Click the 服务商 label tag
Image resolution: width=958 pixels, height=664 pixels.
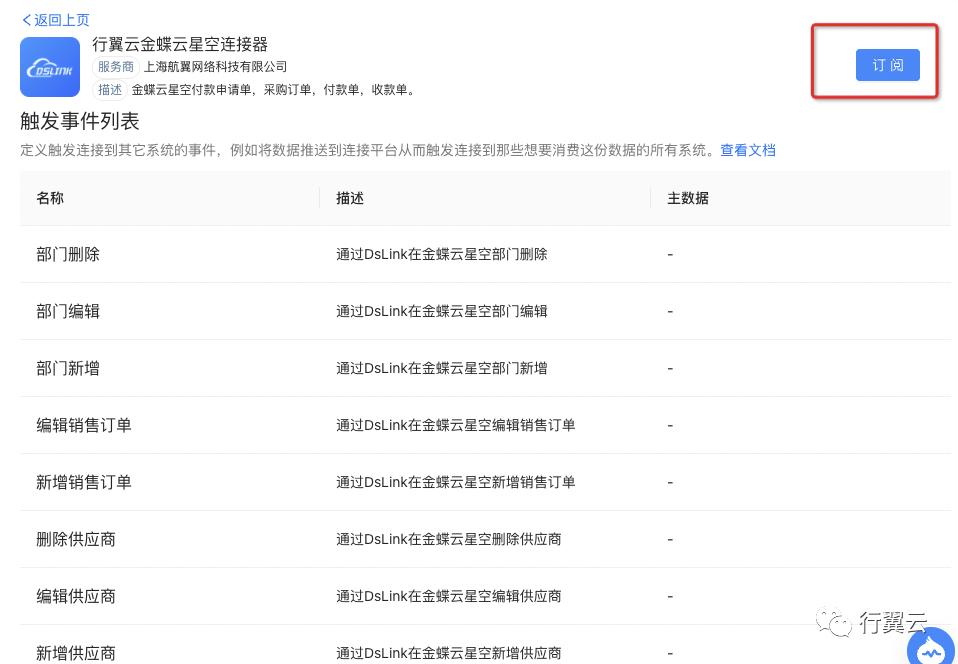coord(115,67)
